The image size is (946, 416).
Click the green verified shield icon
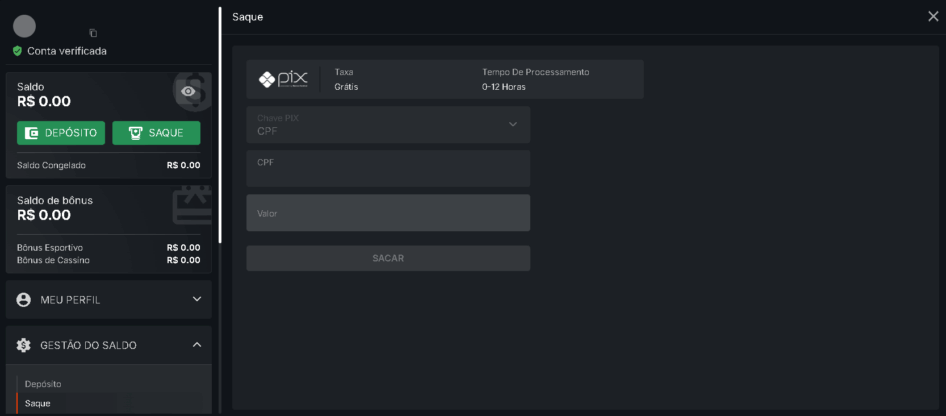pyautogui.click(x=17, y=51)
